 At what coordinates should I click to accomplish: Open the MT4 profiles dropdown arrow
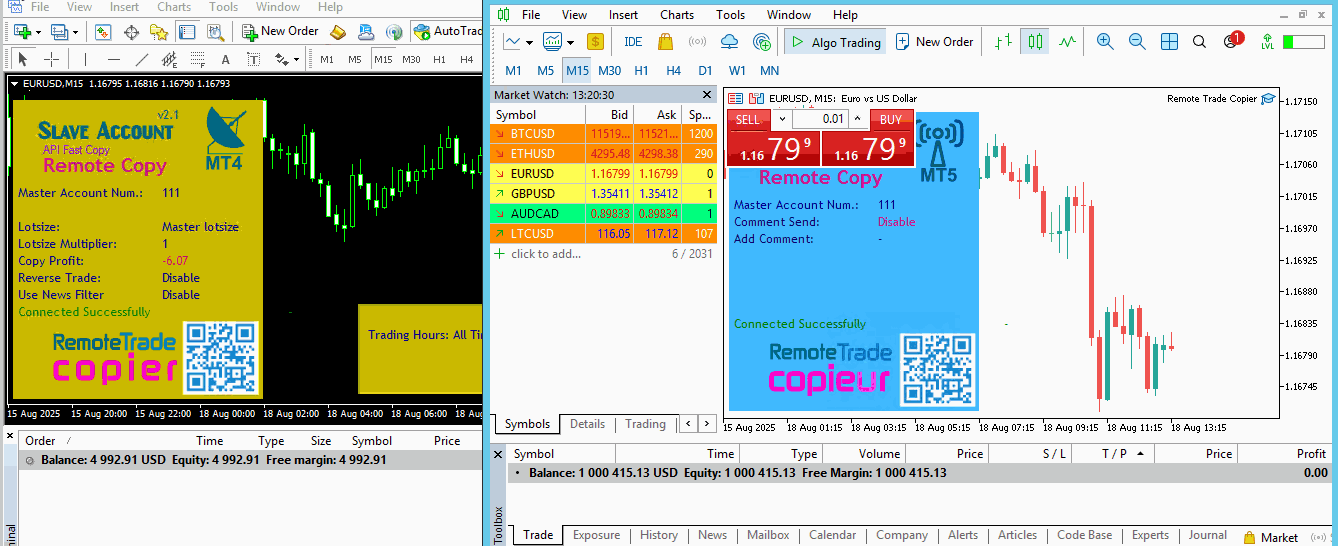(x=75, y=32)
